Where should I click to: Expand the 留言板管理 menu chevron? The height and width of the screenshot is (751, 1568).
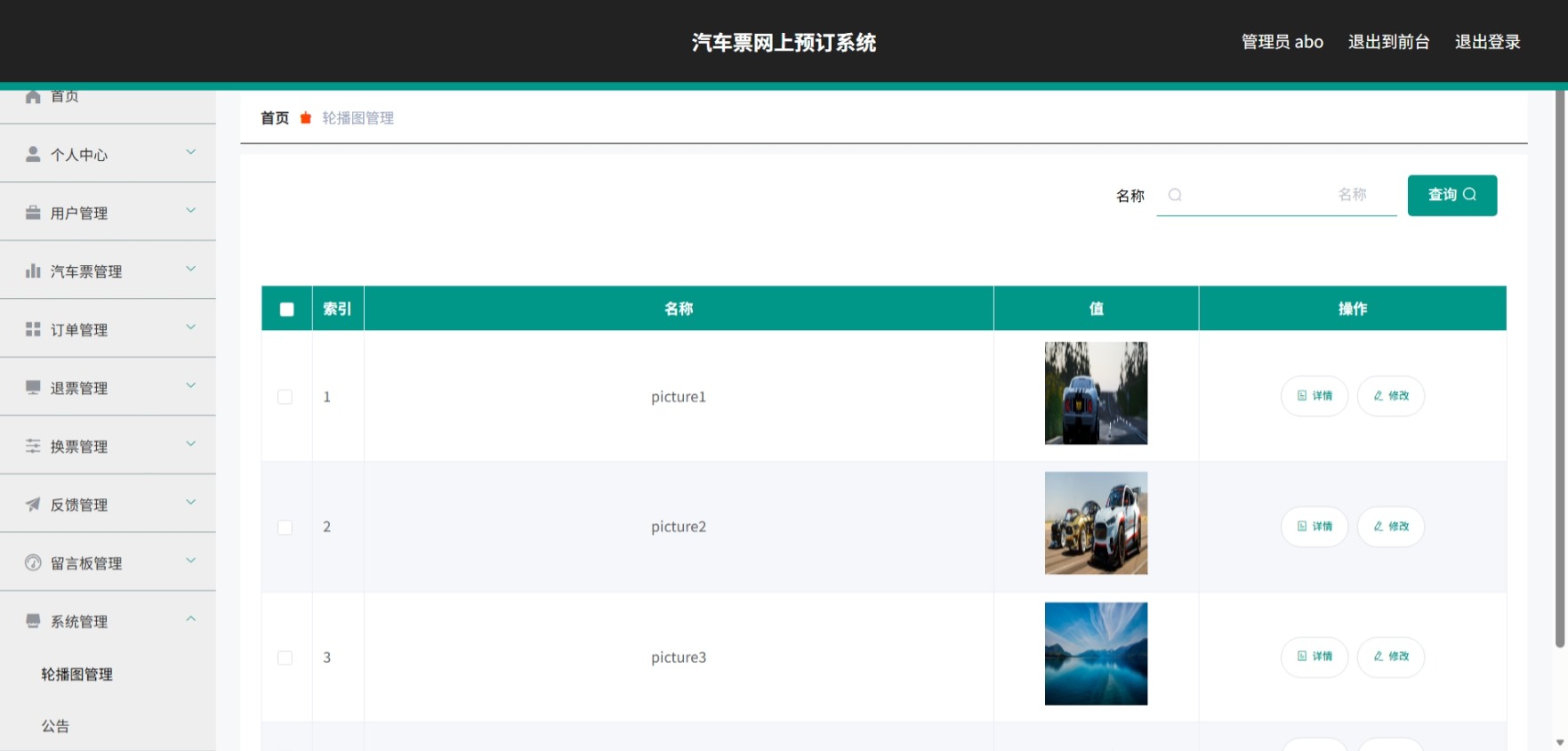pos(190,561)
